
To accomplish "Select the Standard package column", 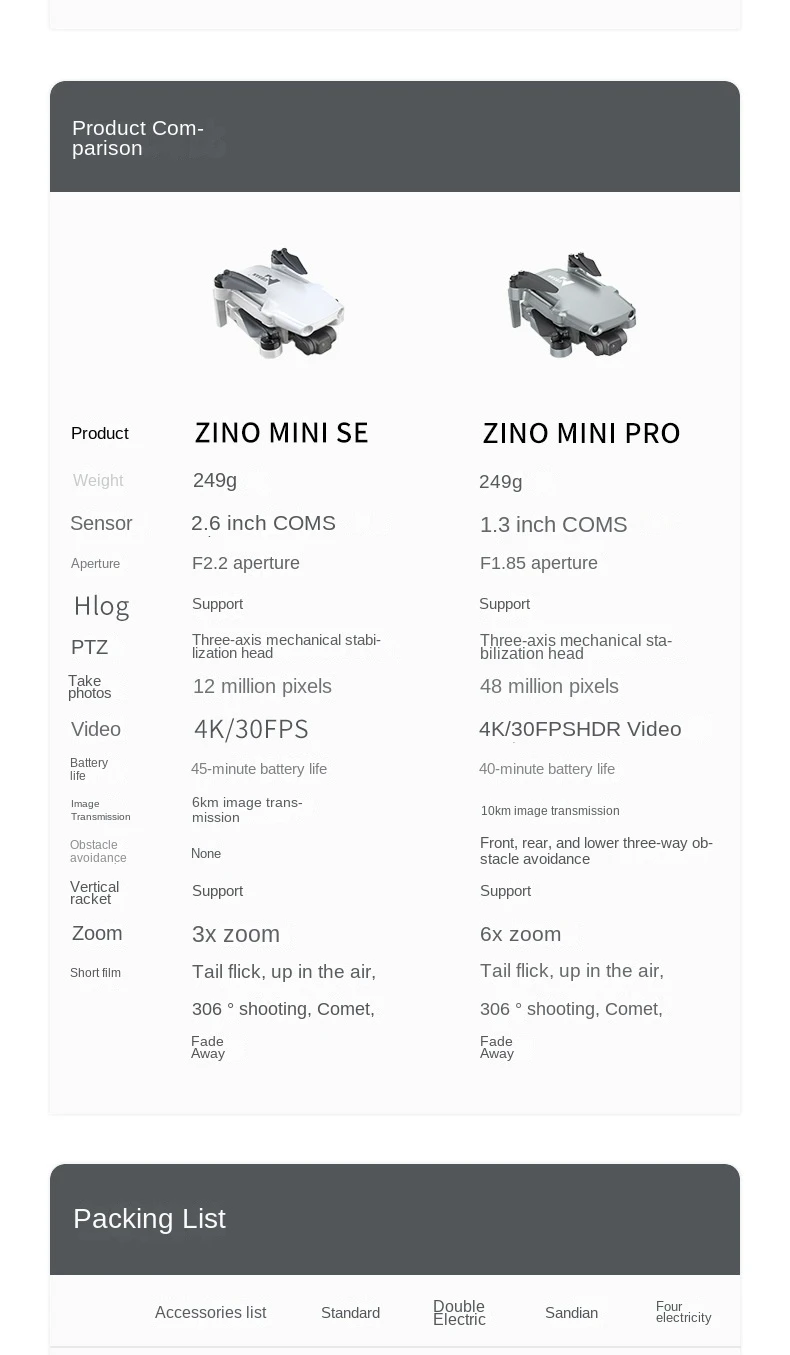I will pyautogui.click(x=350, y=1313).
